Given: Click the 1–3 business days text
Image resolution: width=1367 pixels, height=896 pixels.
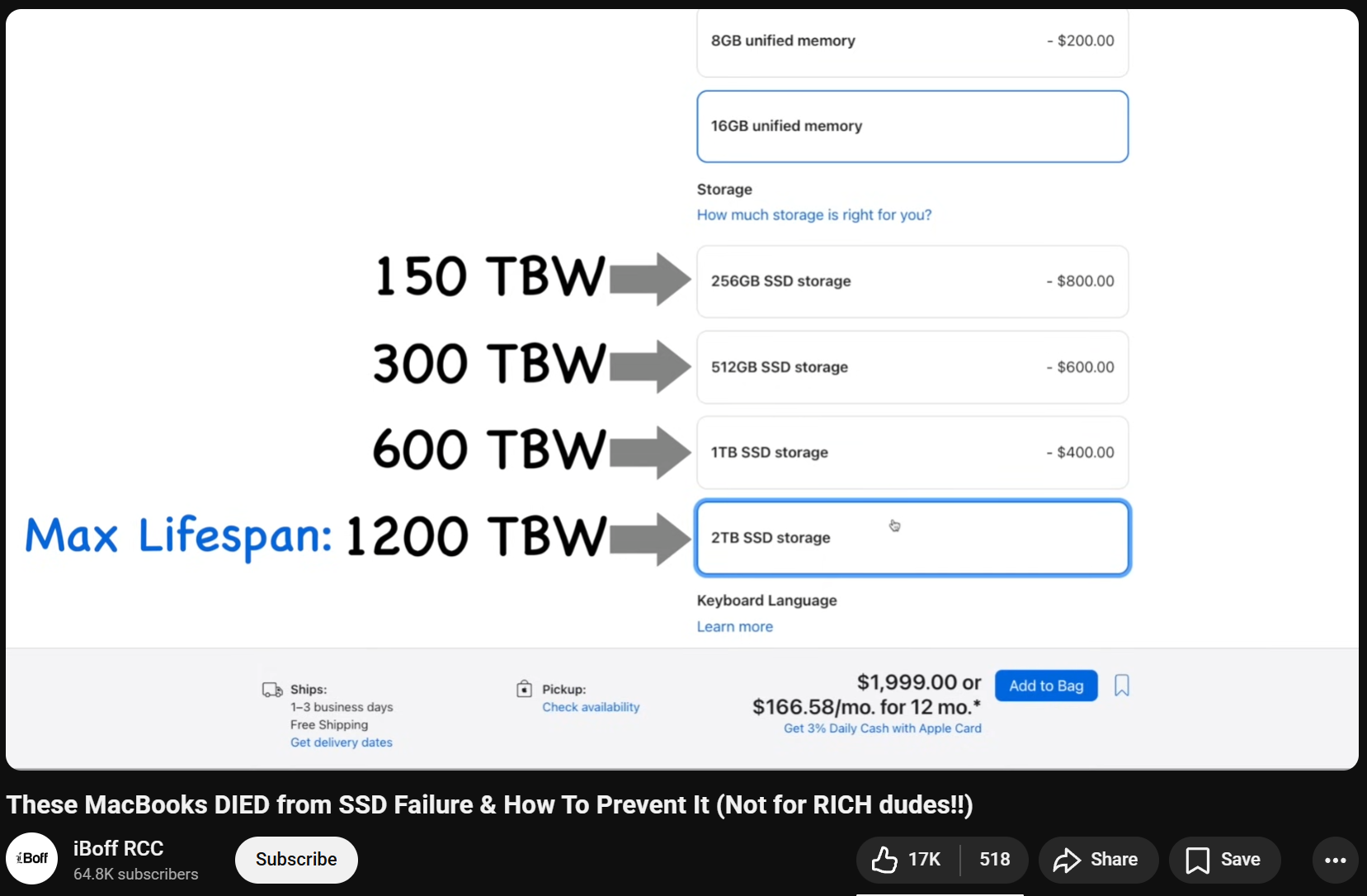Looking at the screenshot, I should [x=342, y=707].
